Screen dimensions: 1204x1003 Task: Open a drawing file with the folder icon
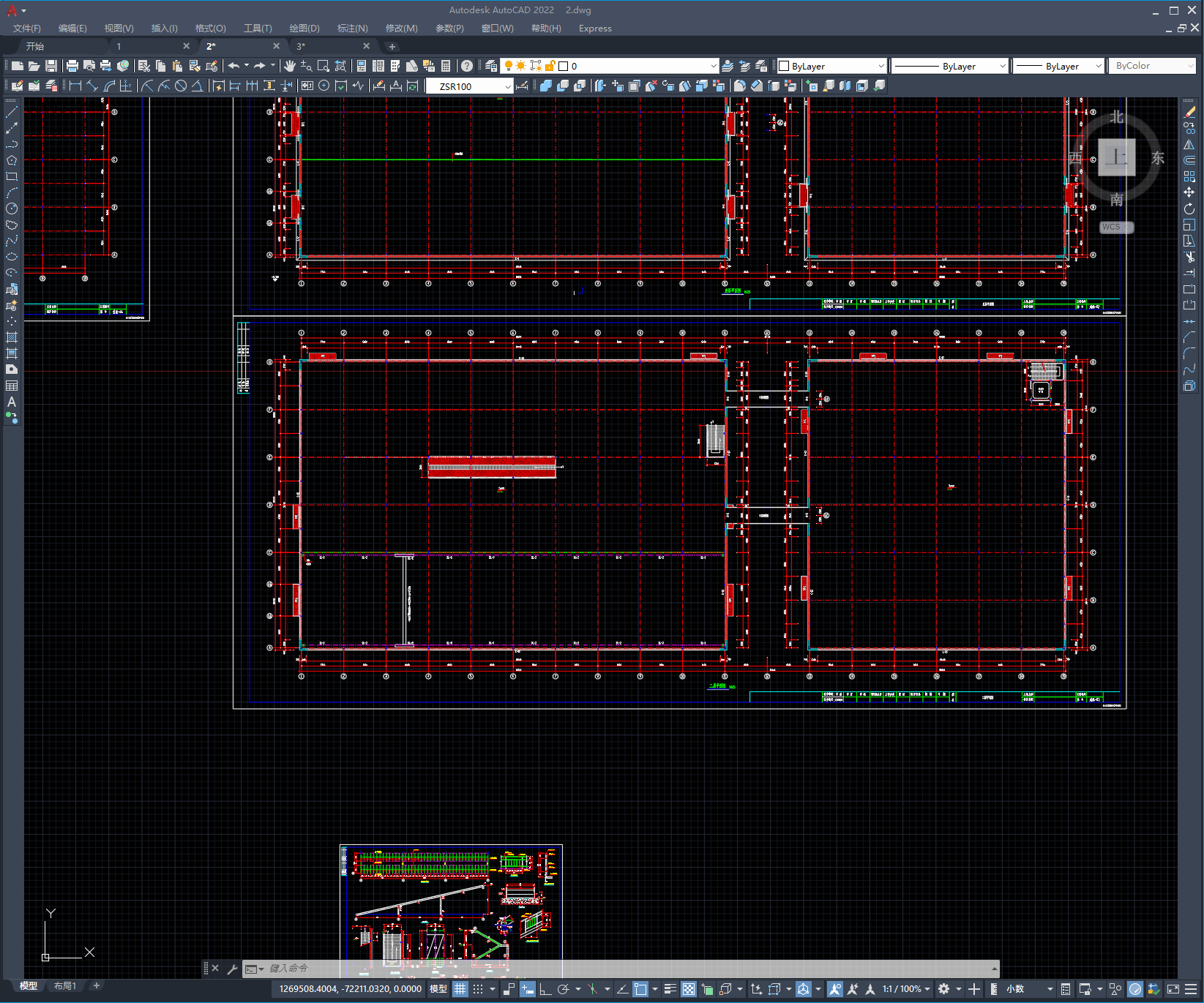tap(34, 66)
